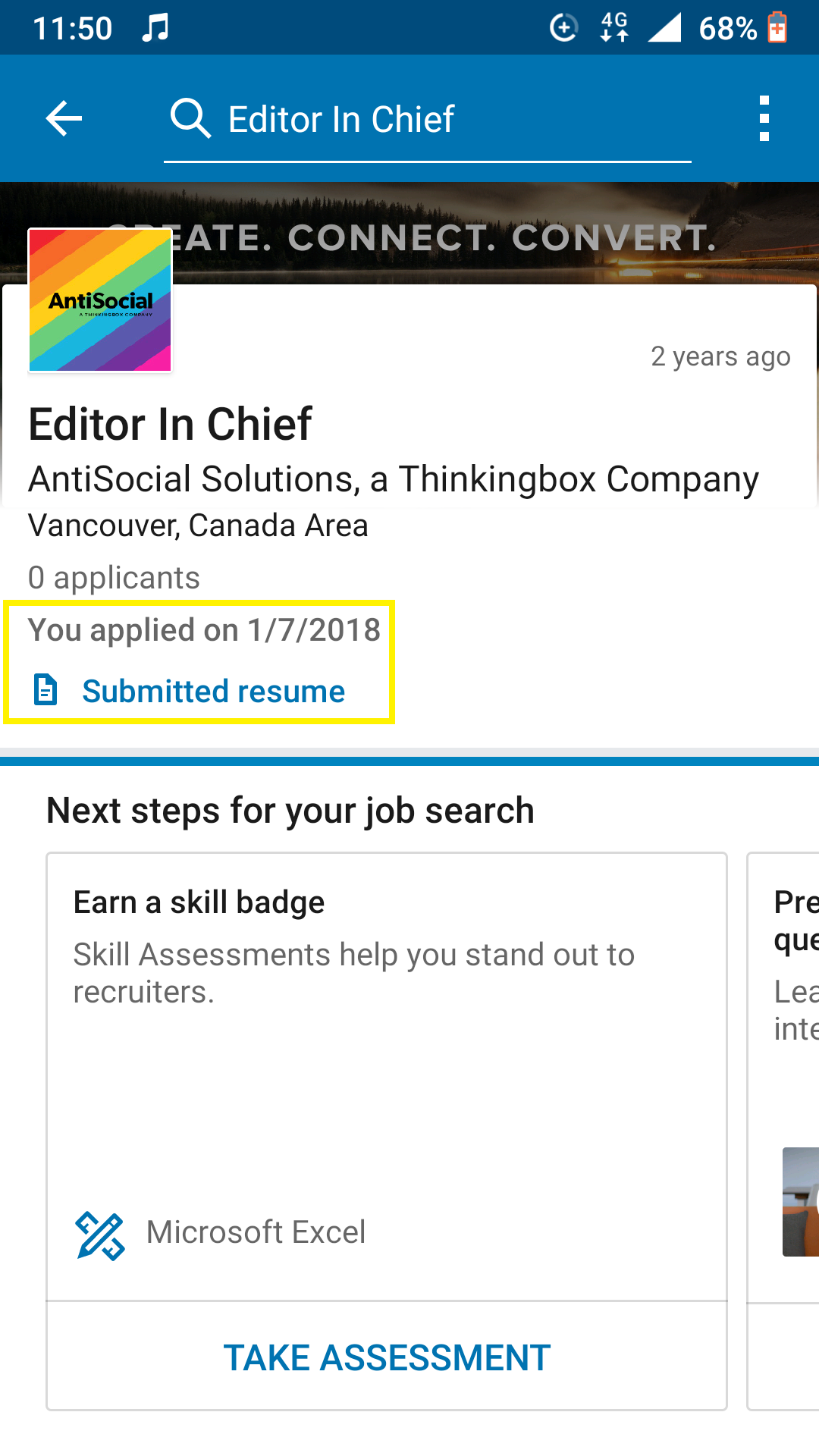Tap the 4G network indicator icon
This screenshot has height=1456, width=819.
613,28
